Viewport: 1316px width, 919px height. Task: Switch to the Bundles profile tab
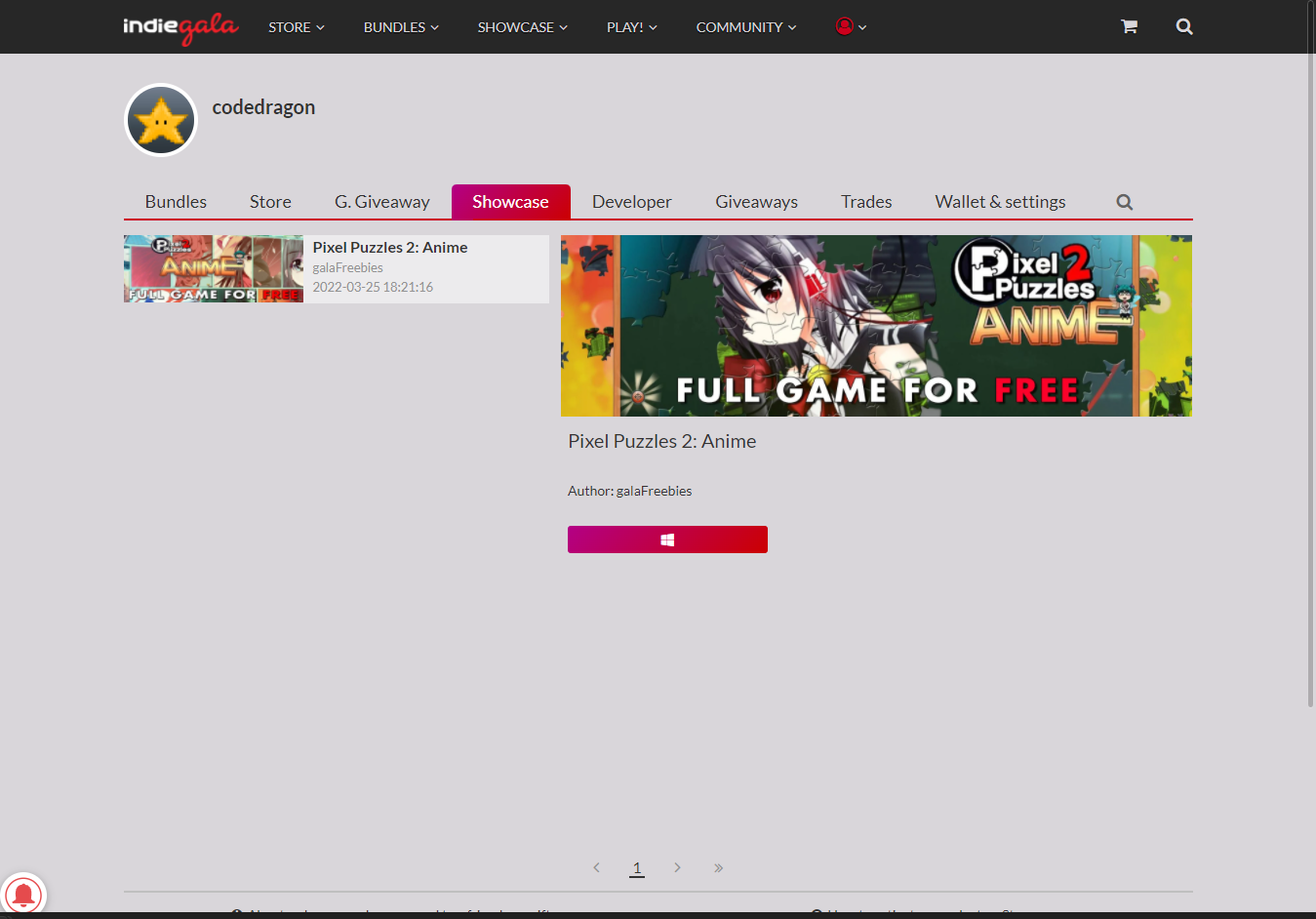(176, 202)
